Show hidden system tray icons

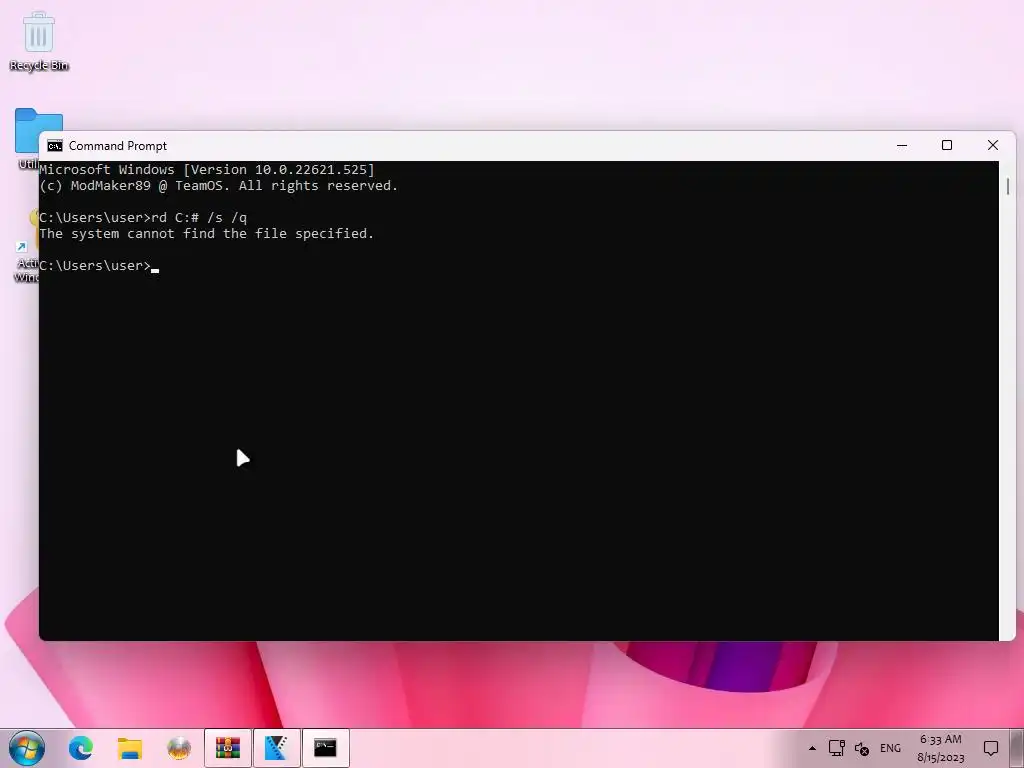point(812,748)
